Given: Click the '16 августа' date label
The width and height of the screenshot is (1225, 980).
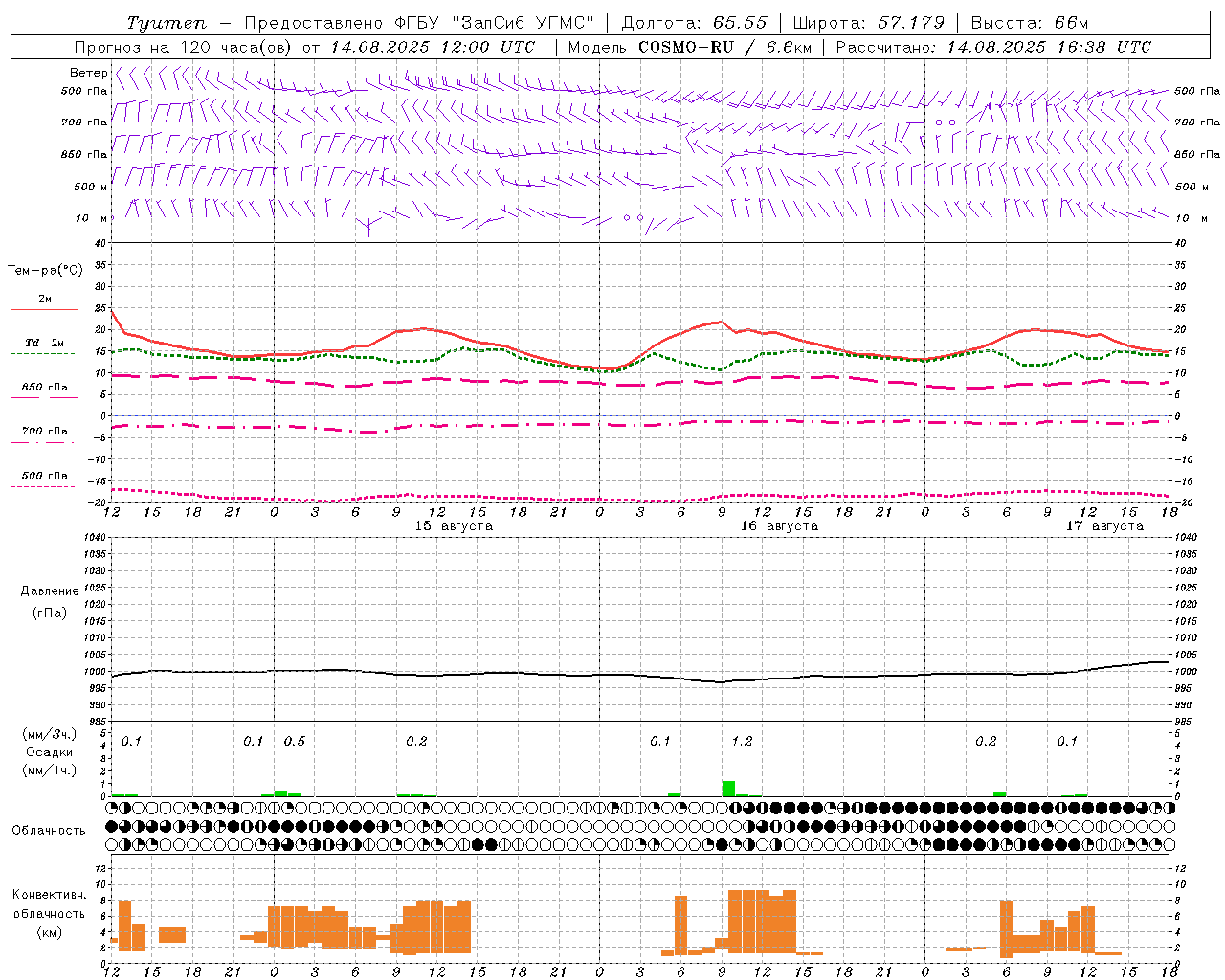Looking at the screenshot, I should tap(779, 526).
